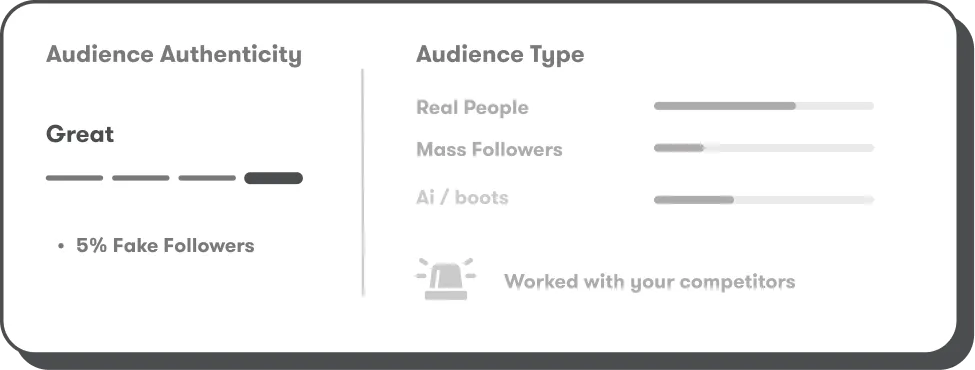
Task: Select the Real People label
Action: coord(473,108)
